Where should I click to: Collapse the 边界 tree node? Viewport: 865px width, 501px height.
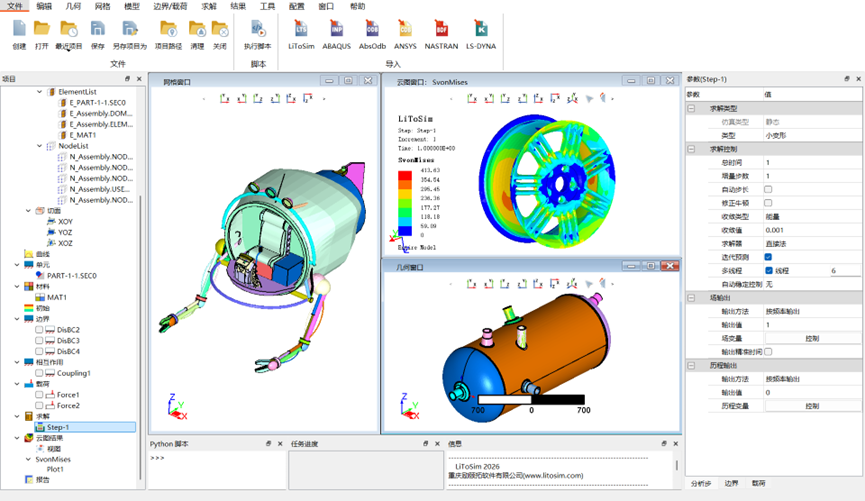click(x=17, y=318)
